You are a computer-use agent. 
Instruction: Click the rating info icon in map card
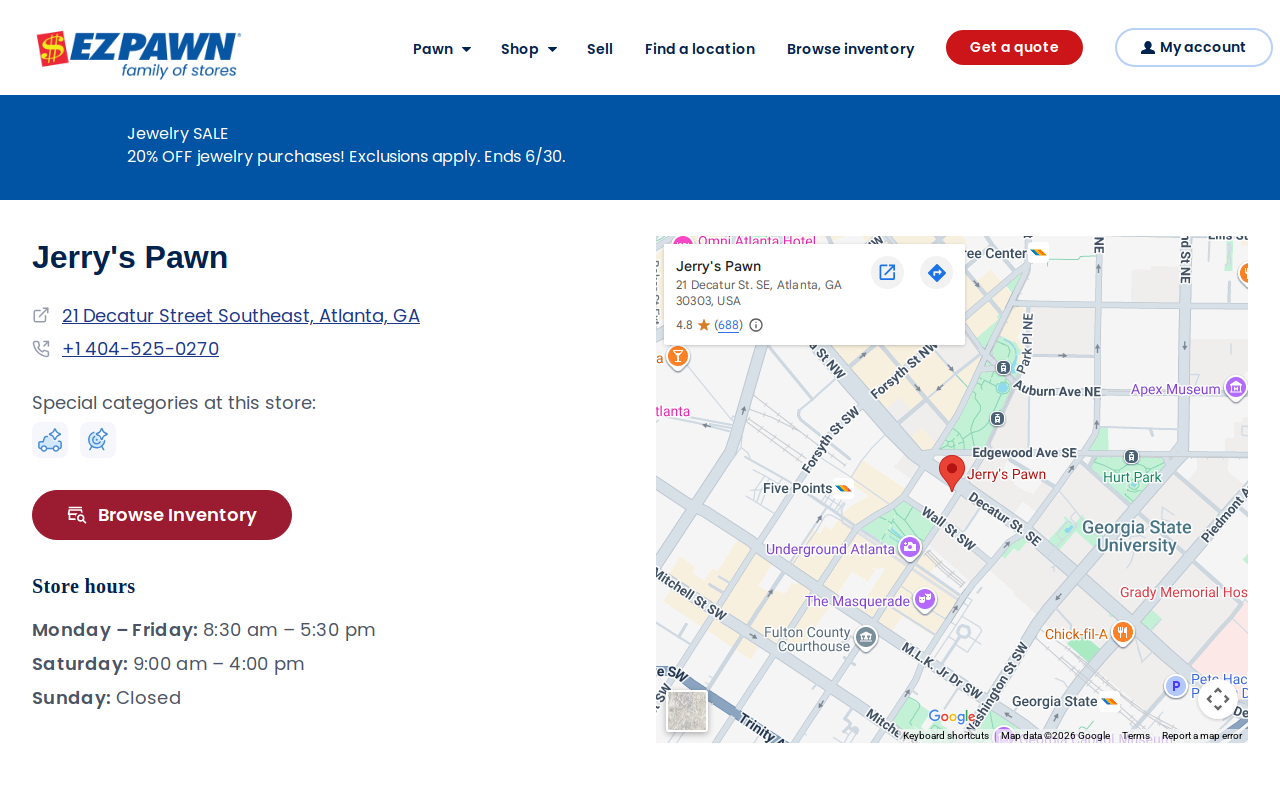[756, 325]
